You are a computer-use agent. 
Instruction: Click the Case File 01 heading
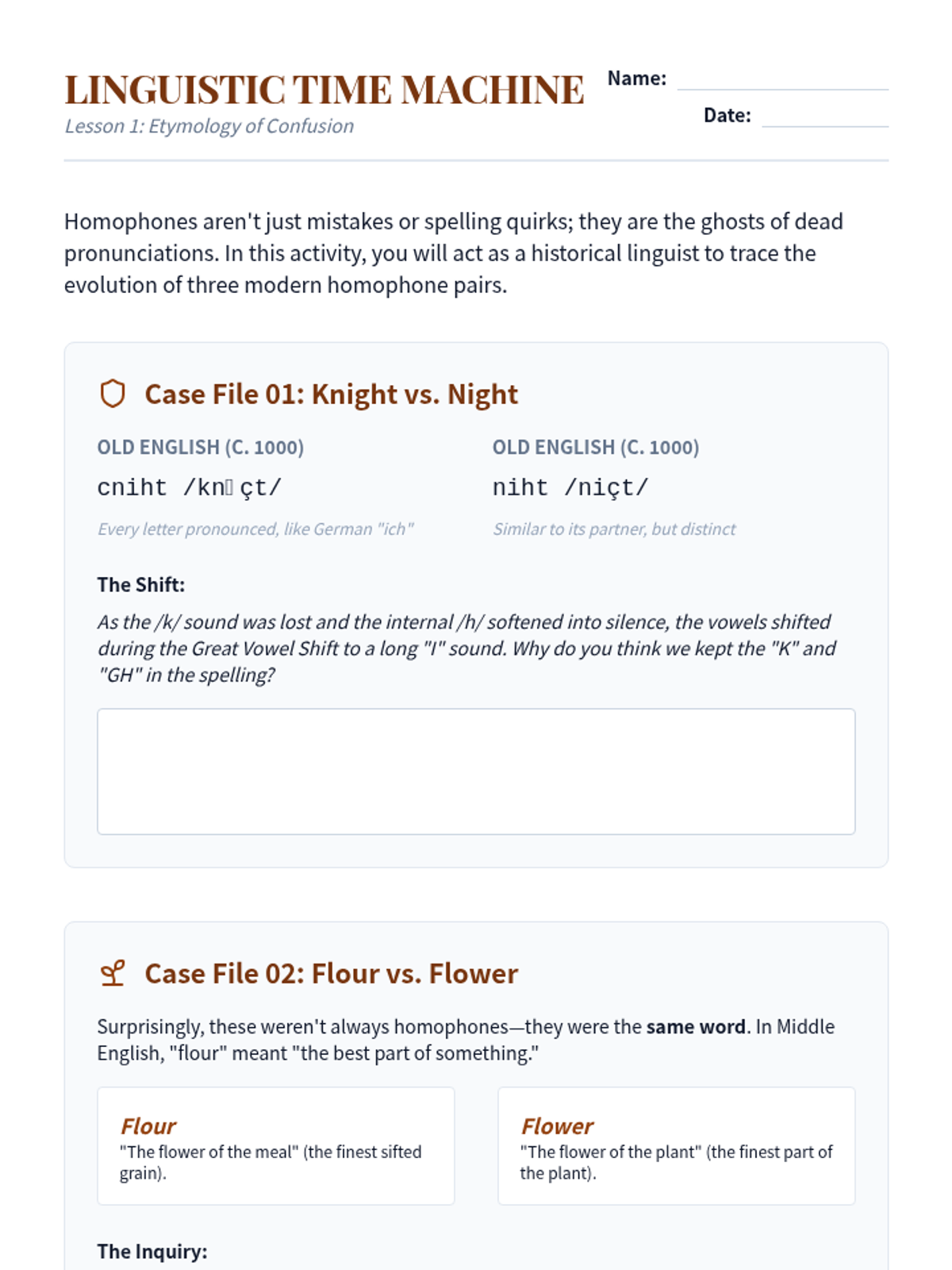pyautogui.click(x=331, y=394)
